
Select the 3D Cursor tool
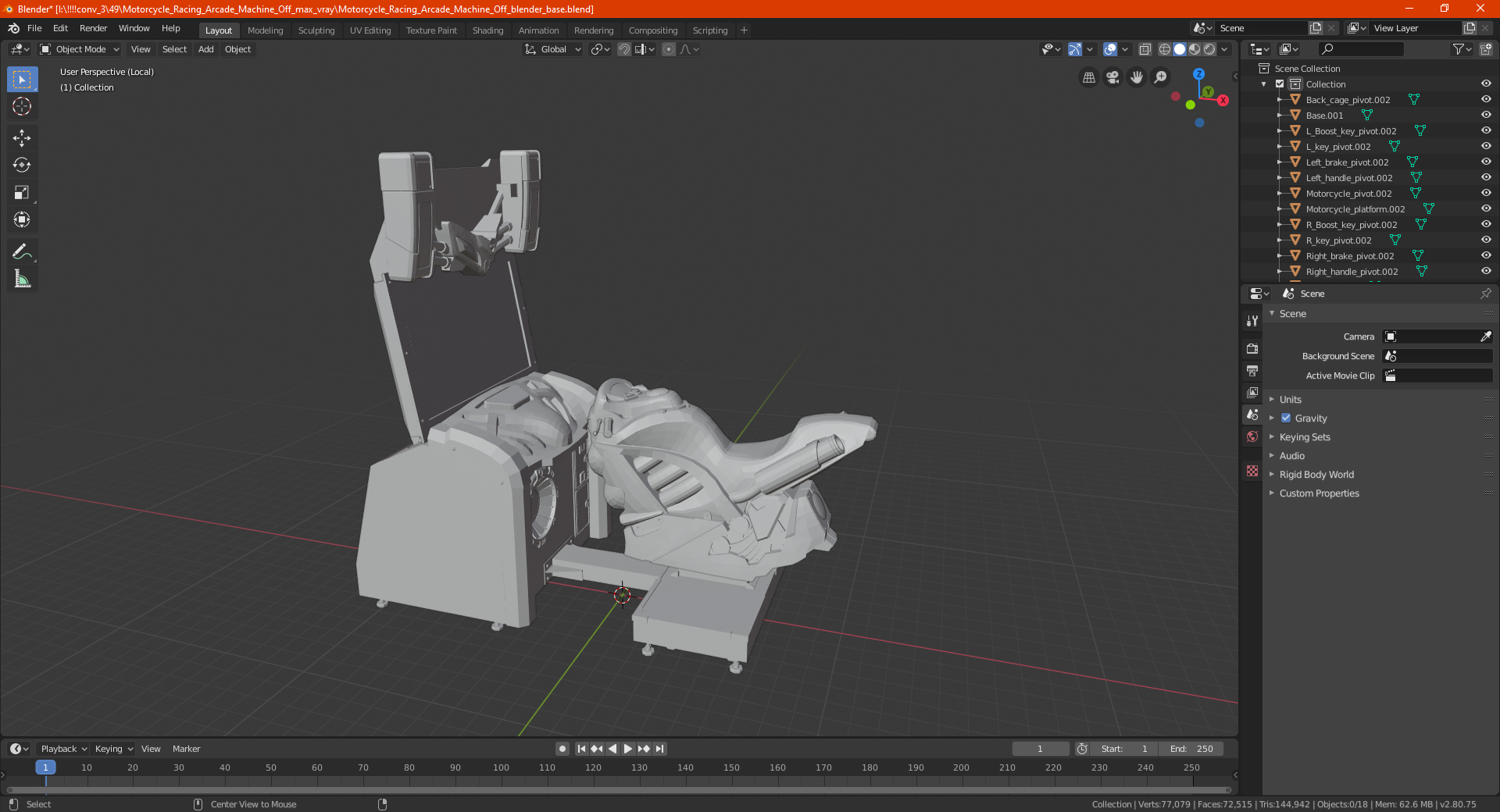coord(22,107)
